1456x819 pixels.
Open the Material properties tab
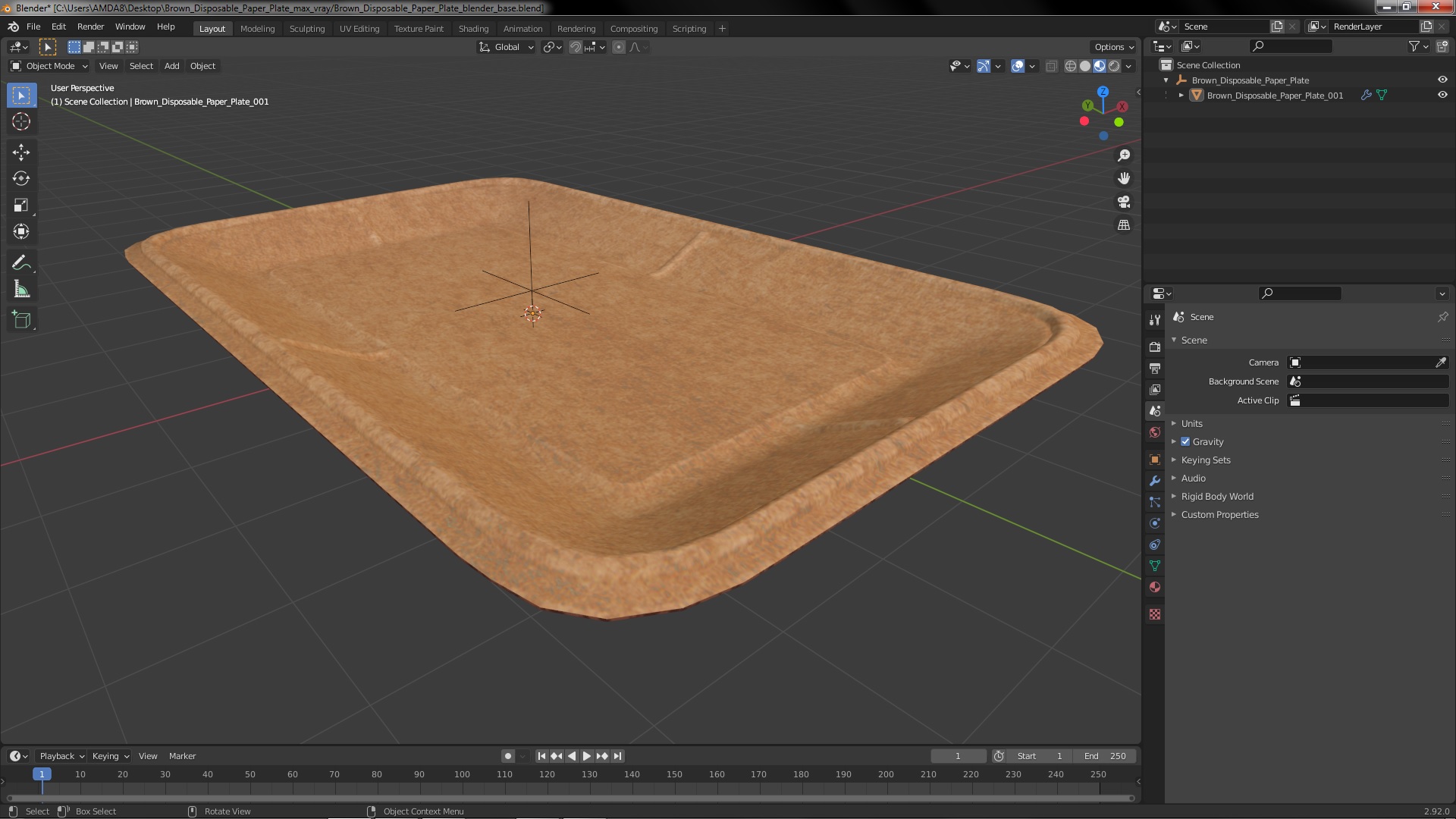1155,588
